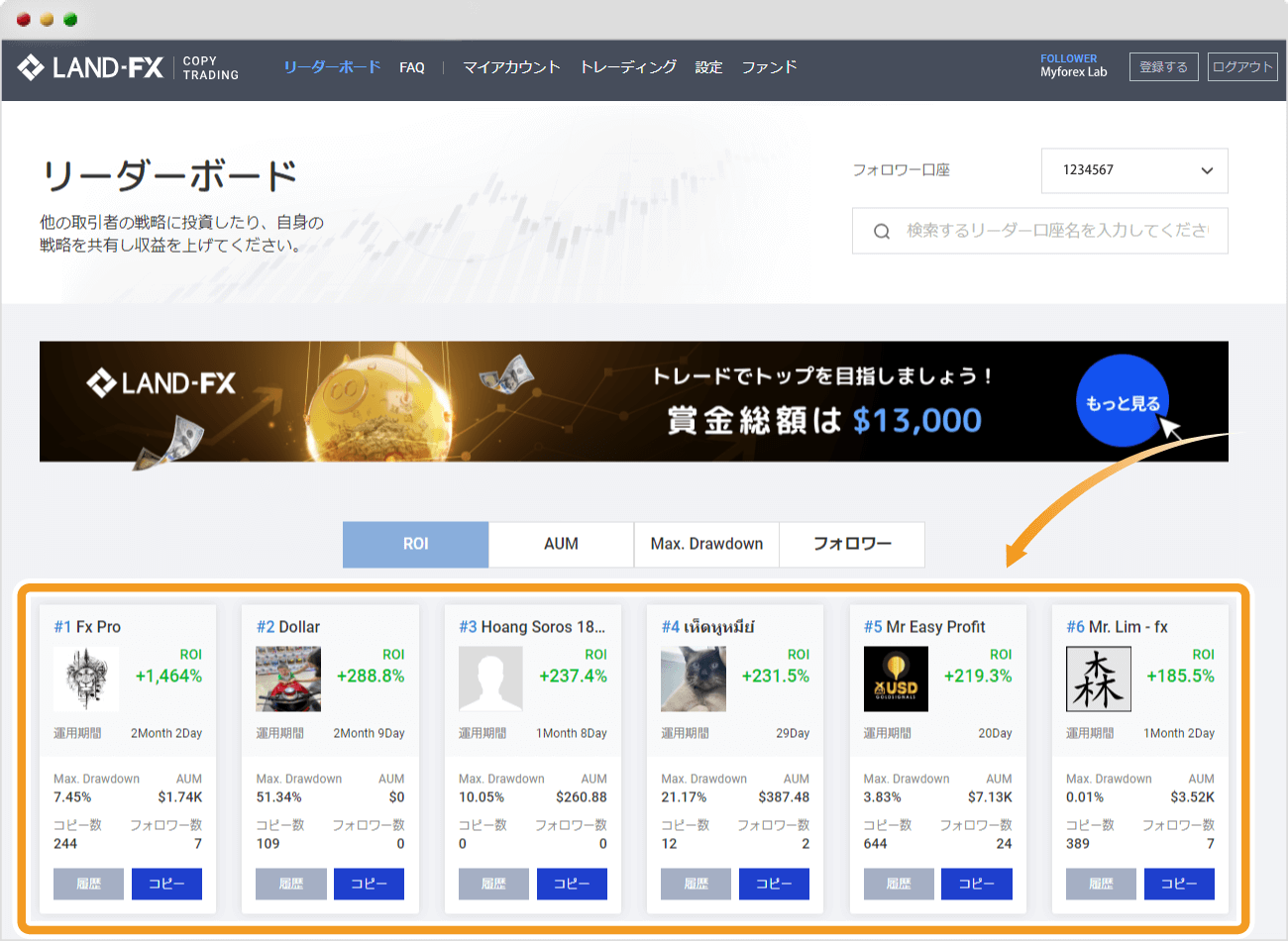Click the $1.74K AUM value
Image resolution: width=1288 pixels, height=941 pixels.
(180, 797)
